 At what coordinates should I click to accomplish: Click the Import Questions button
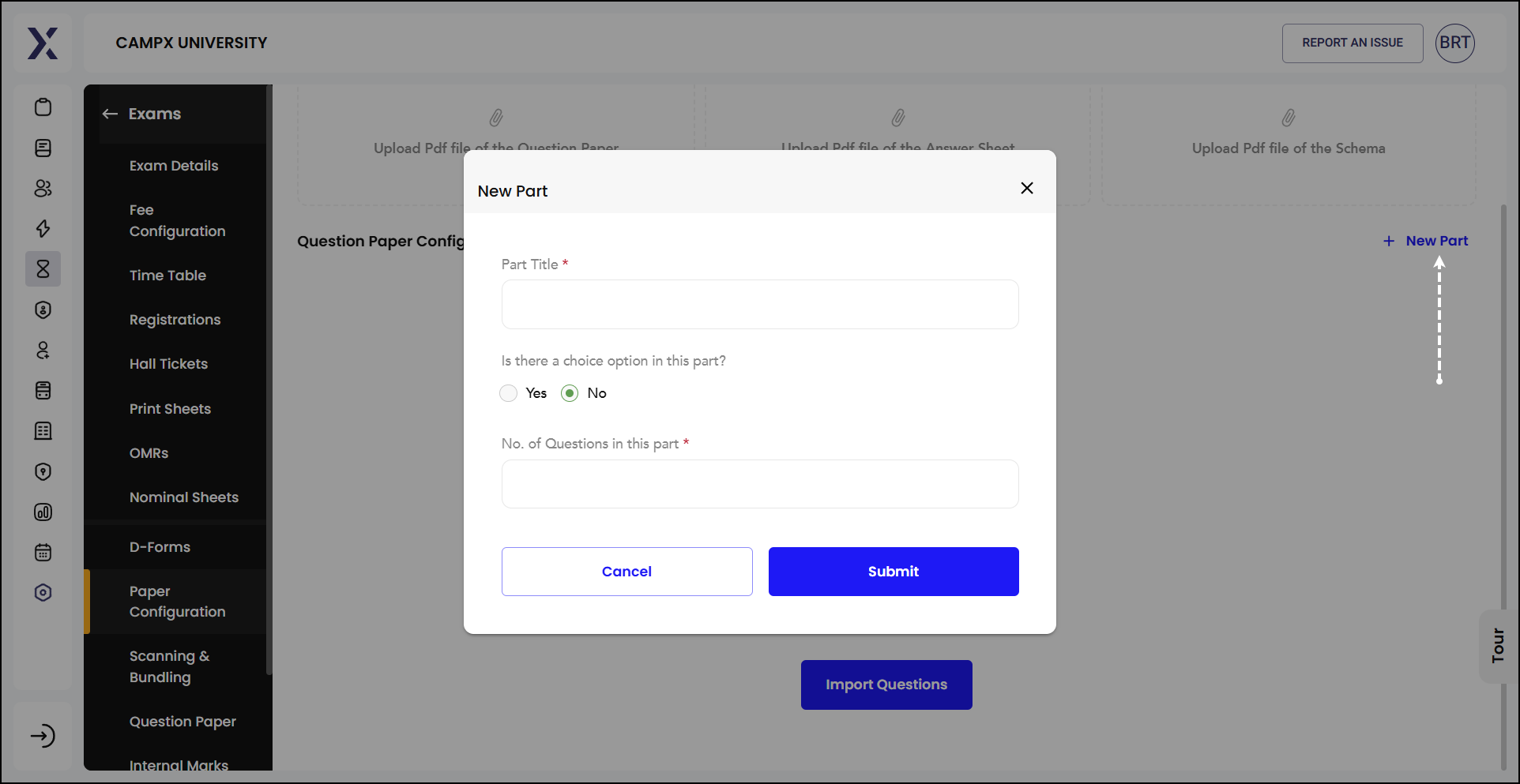886,685
